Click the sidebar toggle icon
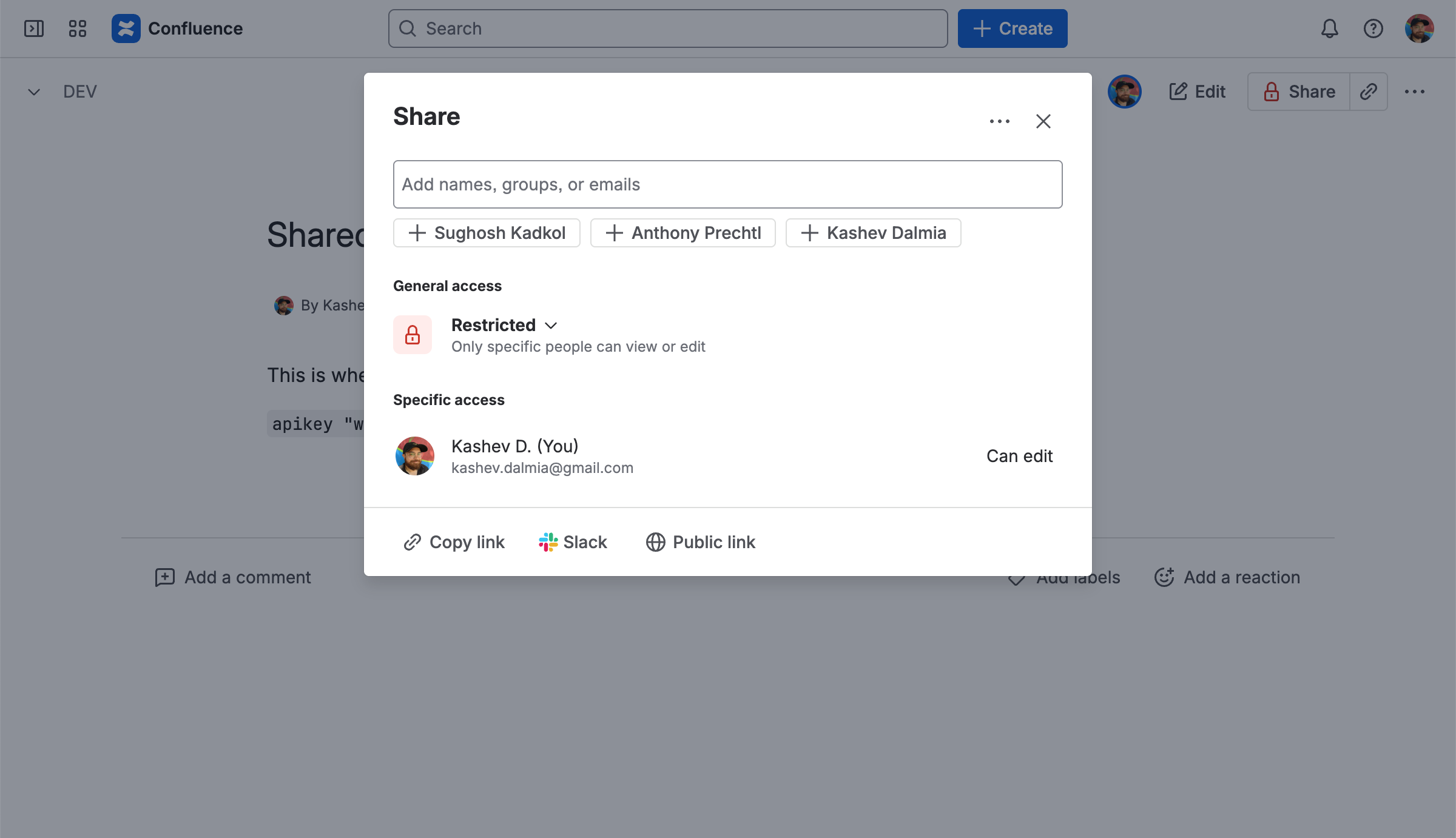This screenshot has height=838, width=1456. (34, 28)
